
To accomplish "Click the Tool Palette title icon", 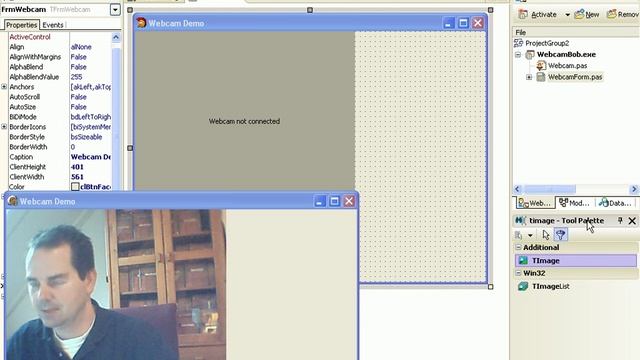I will (x=520, y=220).
